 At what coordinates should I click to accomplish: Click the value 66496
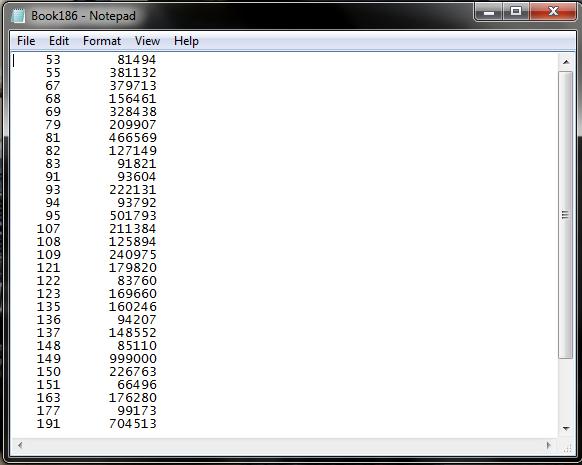(x=137, y=384)
